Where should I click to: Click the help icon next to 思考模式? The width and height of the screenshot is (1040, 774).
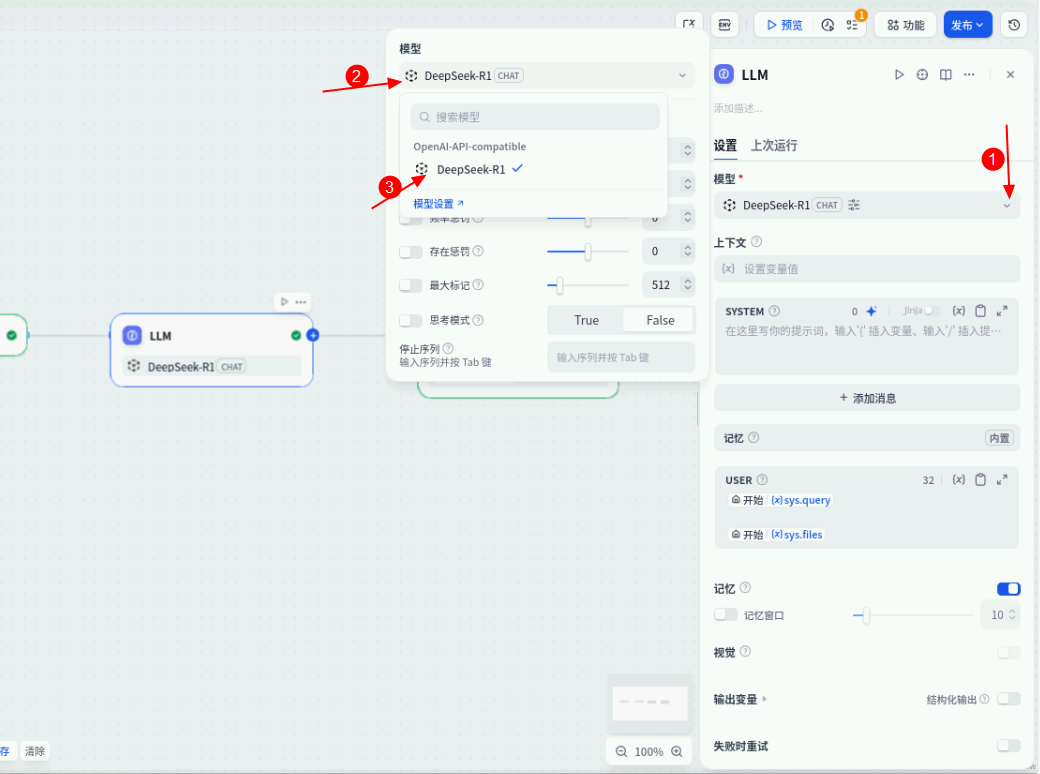click(478, 320)
